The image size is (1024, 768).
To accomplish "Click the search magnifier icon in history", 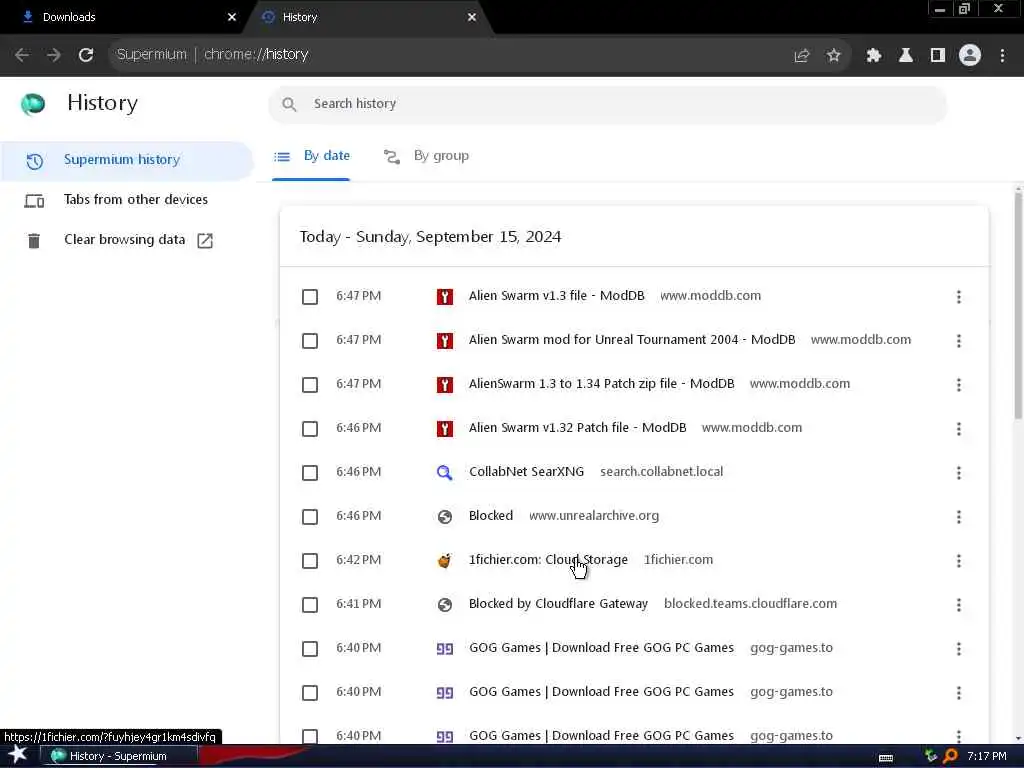I will click(289, 104).
